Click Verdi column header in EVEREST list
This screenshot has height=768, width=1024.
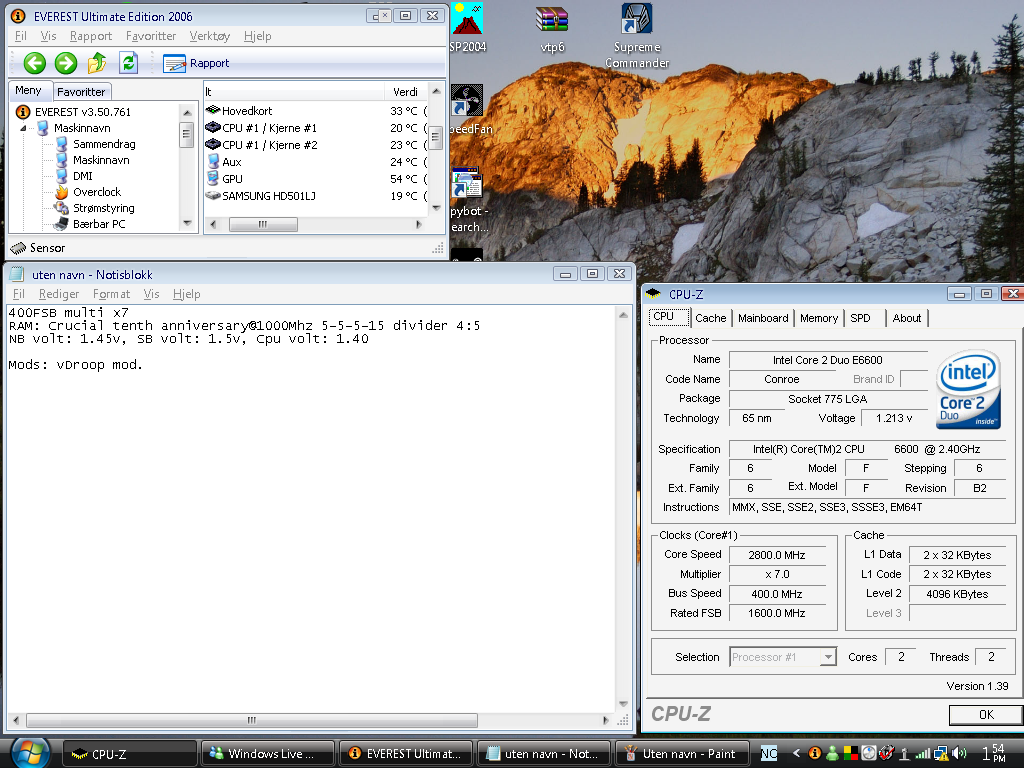point(406,92)
